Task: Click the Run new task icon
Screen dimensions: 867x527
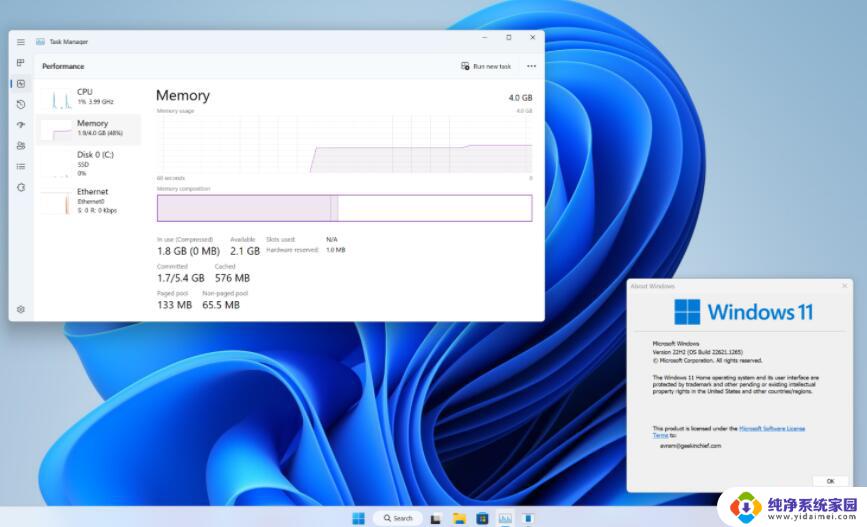Action: (465, 66)
